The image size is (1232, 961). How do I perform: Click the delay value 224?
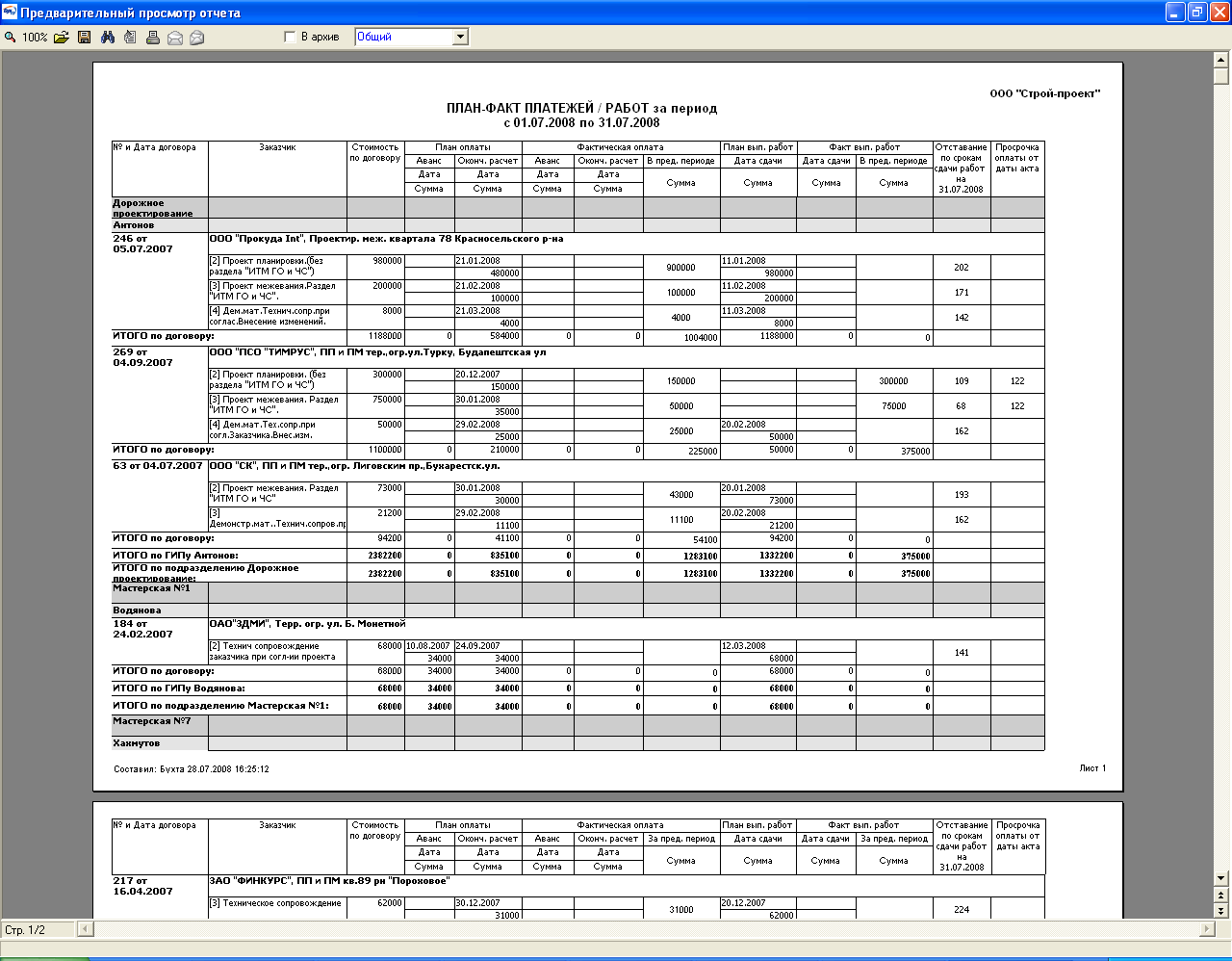click(961, 910)
